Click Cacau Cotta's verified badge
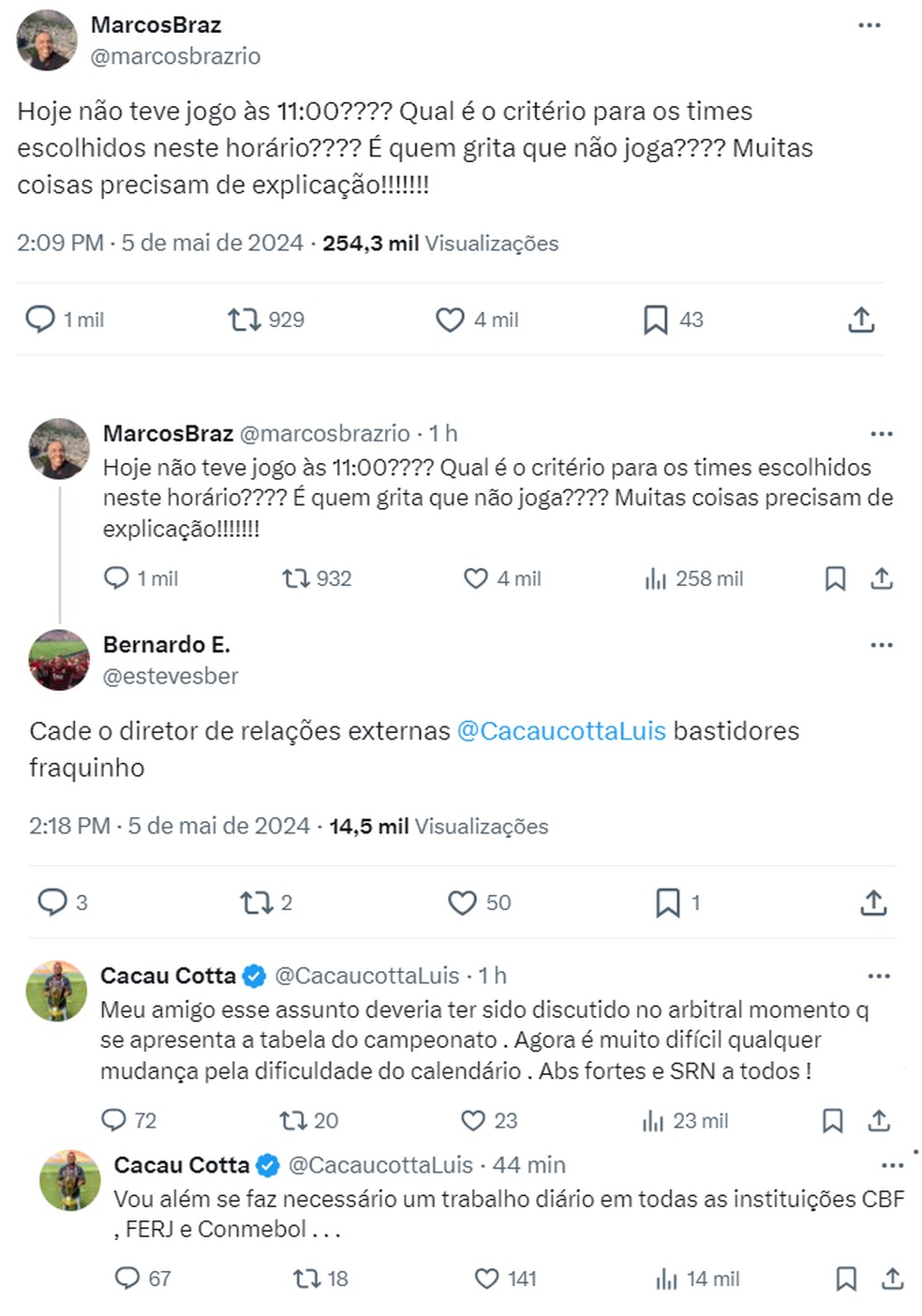 coord(251,975)
